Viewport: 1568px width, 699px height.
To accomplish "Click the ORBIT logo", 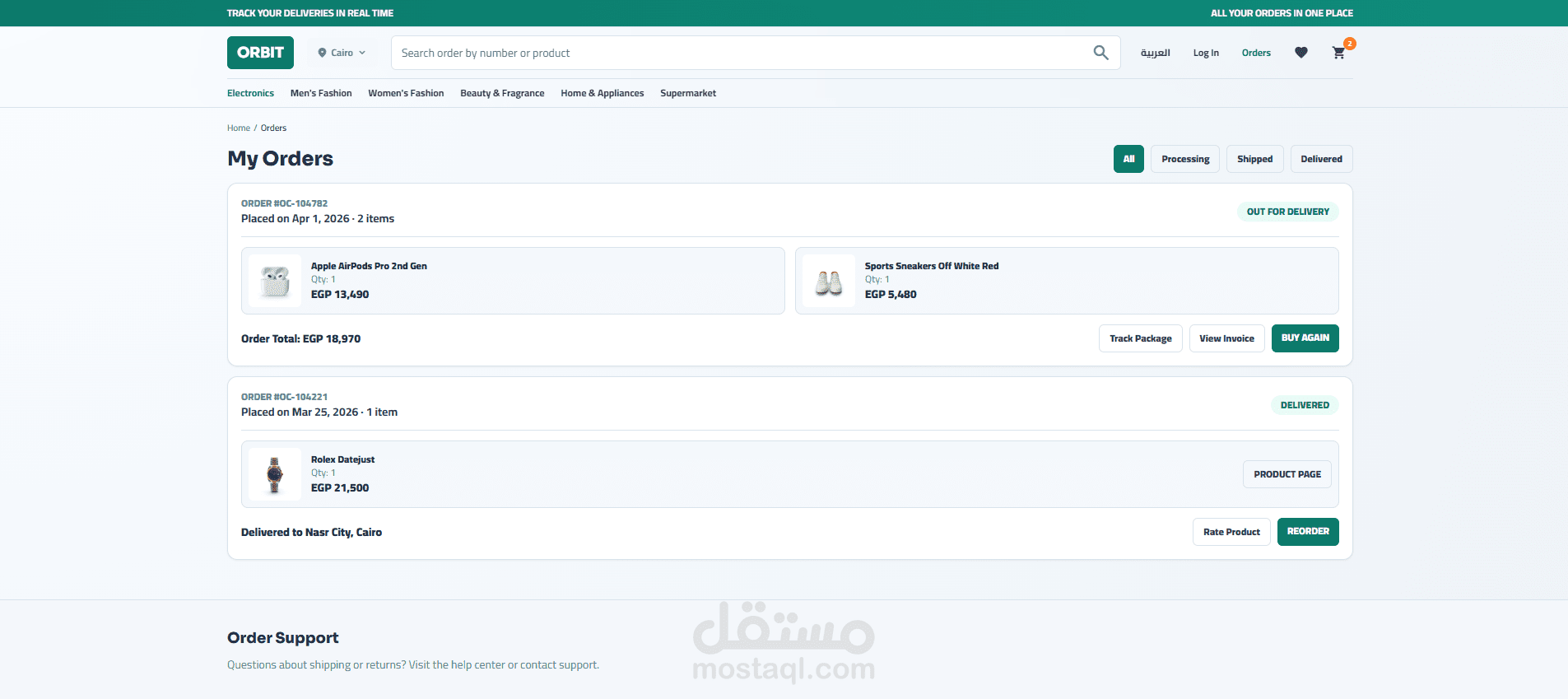I will tap(260, 53).
